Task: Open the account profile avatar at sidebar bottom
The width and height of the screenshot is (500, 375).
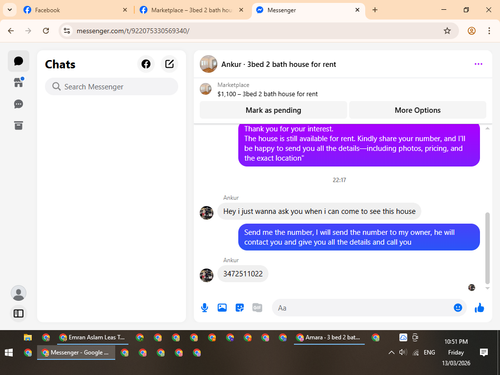Action: pos(18,293)
